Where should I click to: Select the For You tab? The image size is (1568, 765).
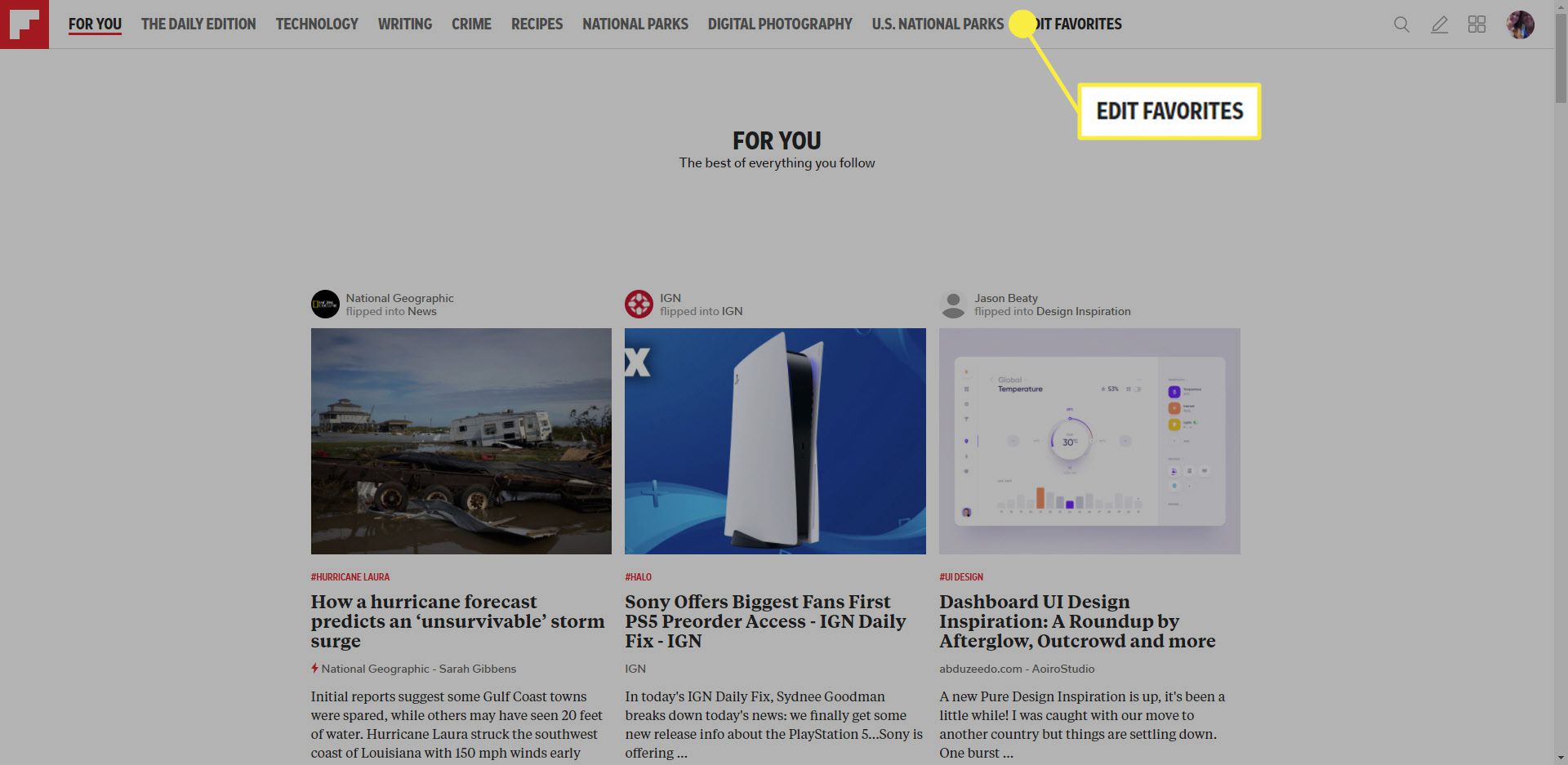[95, 24]
